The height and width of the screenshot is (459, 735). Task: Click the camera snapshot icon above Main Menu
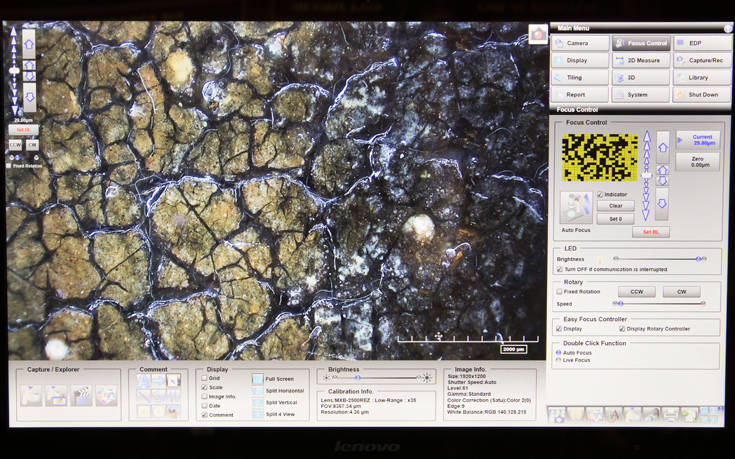click(x=538, y=34)
